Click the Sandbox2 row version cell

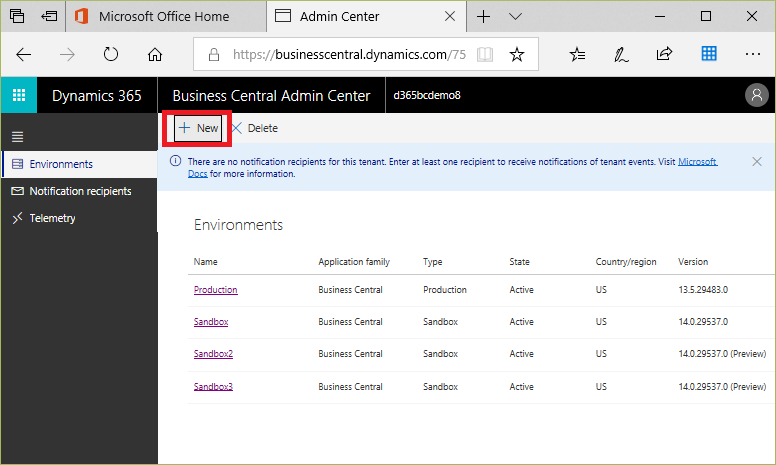click(722, 354)
